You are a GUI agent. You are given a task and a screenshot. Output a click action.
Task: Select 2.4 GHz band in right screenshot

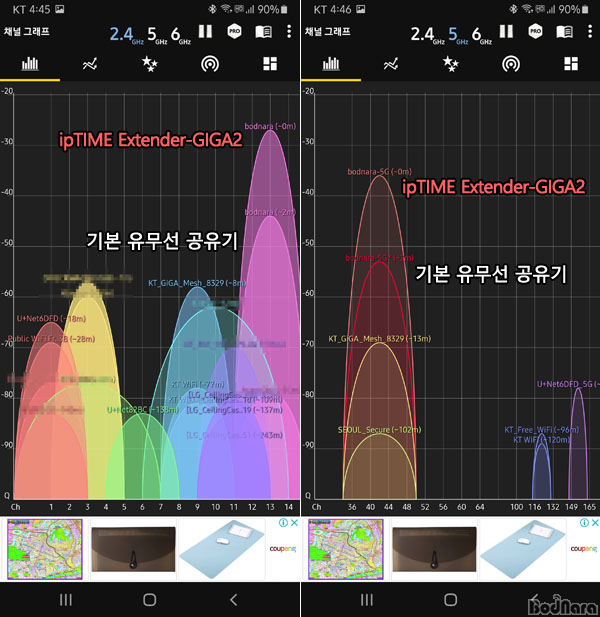coord(427,35)
